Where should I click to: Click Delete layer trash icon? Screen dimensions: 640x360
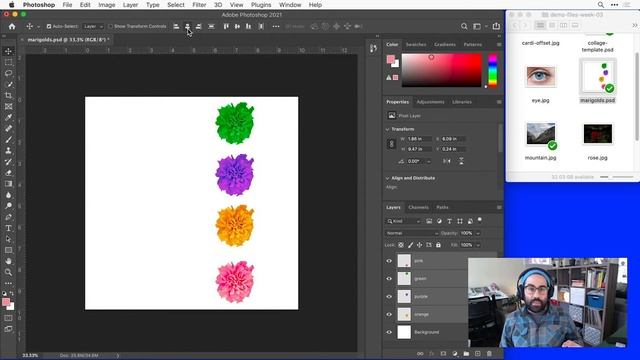click(x=489, y=353)
